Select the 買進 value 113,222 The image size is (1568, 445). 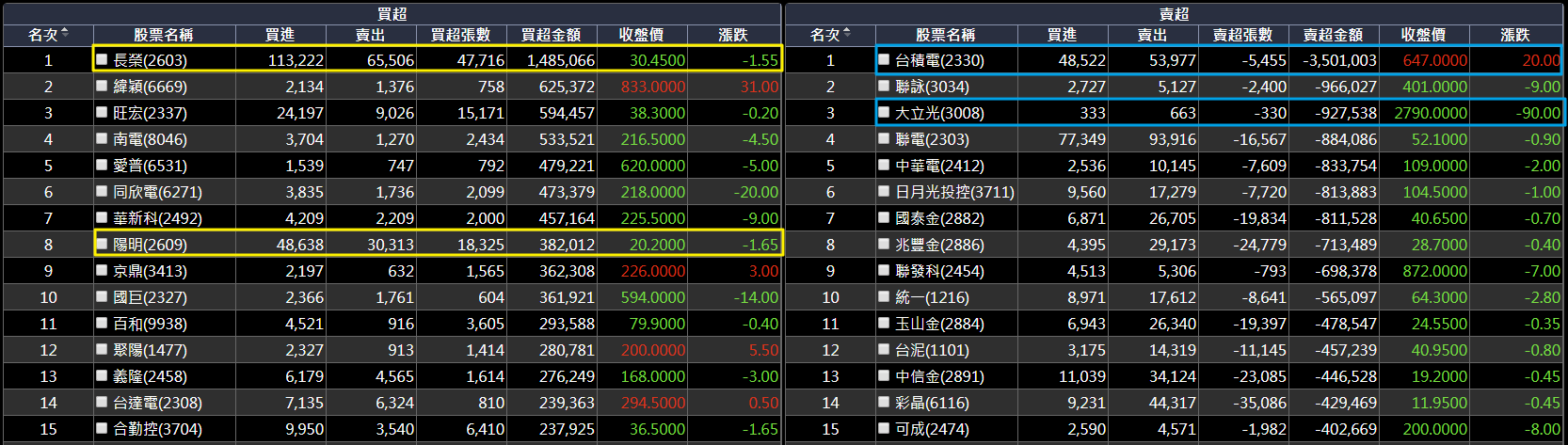pyautogui.click(x=296, y=60)
